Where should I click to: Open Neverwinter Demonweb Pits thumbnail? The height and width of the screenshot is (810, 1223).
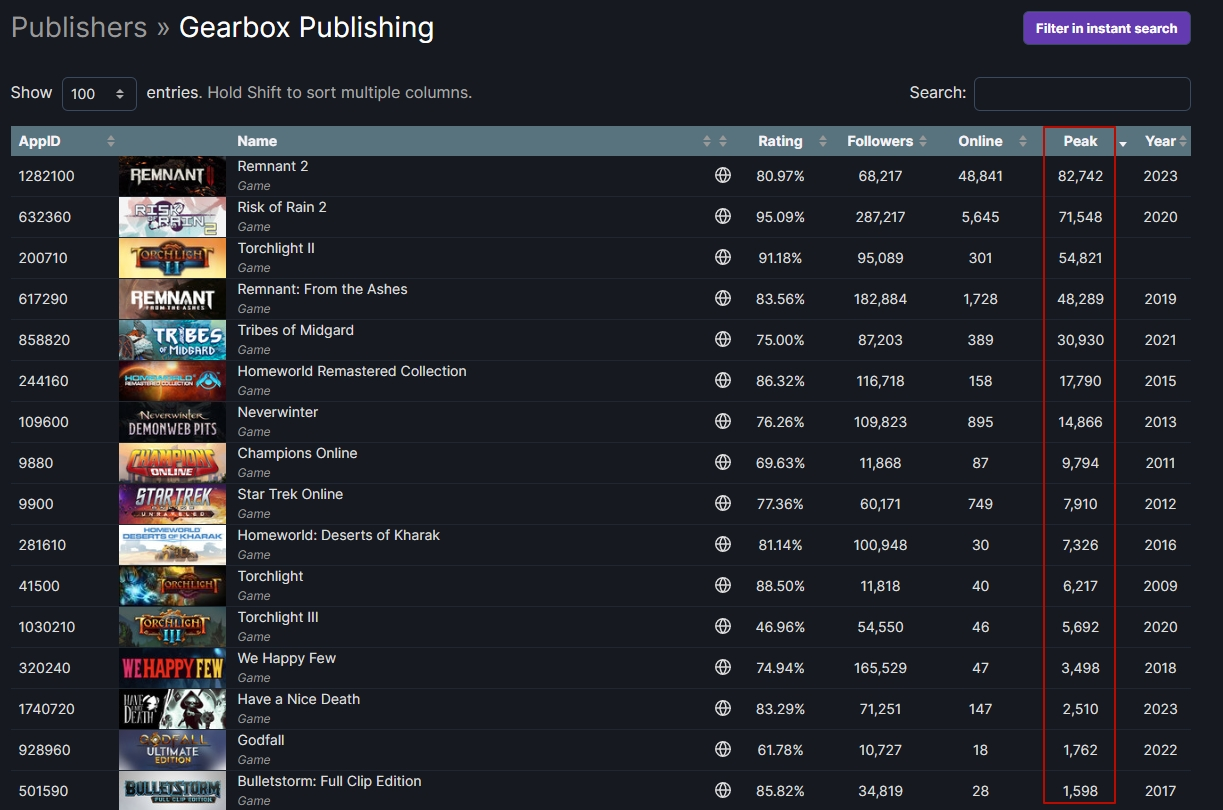pyautogui.click(x=172, y=422)
